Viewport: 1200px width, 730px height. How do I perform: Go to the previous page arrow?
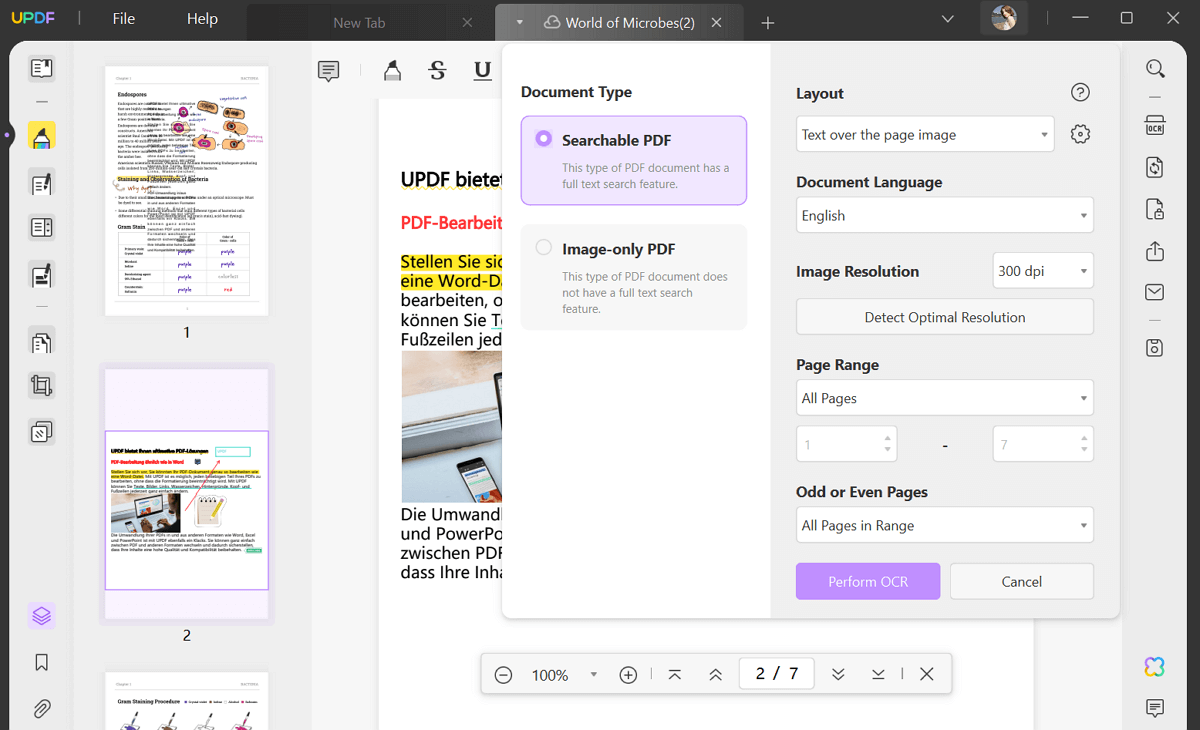pos(715,674)
